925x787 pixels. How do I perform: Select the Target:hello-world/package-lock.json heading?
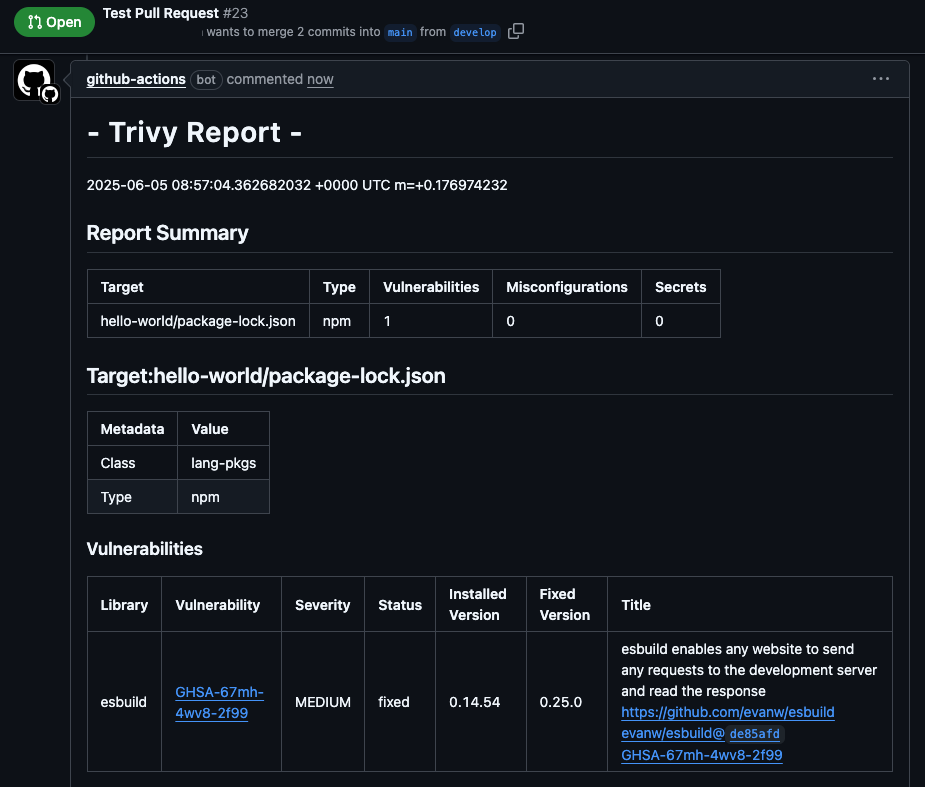pos(266,376)
